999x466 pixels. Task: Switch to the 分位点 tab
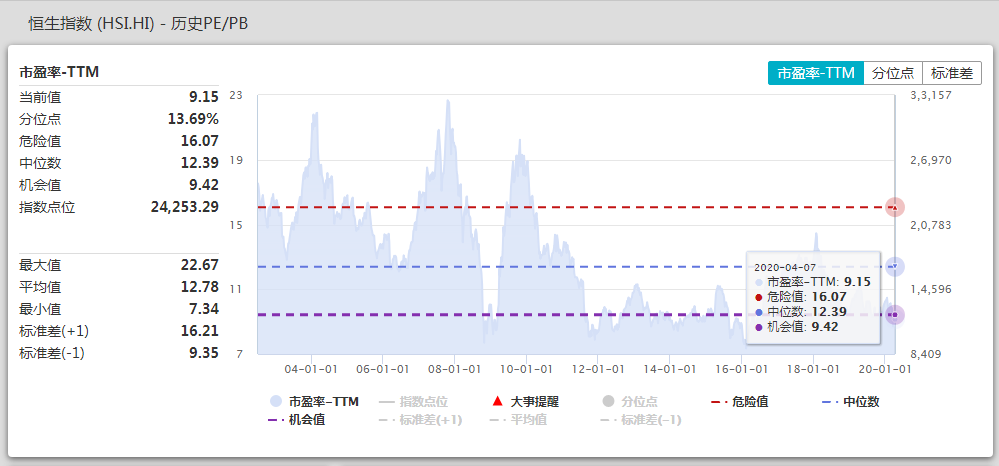893,73
